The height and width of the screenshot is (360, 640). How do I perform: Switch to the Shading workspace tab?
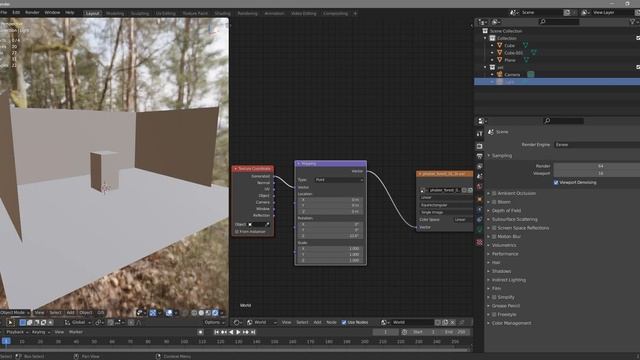click(222, 13)
